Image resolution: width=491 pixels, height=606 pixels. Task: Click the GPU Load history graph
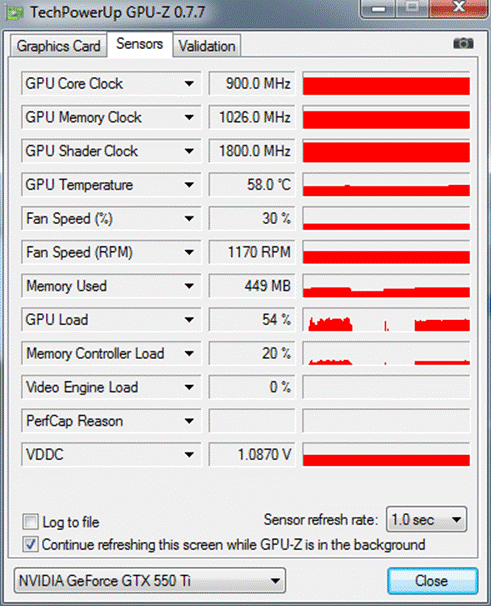coord(386,320)
